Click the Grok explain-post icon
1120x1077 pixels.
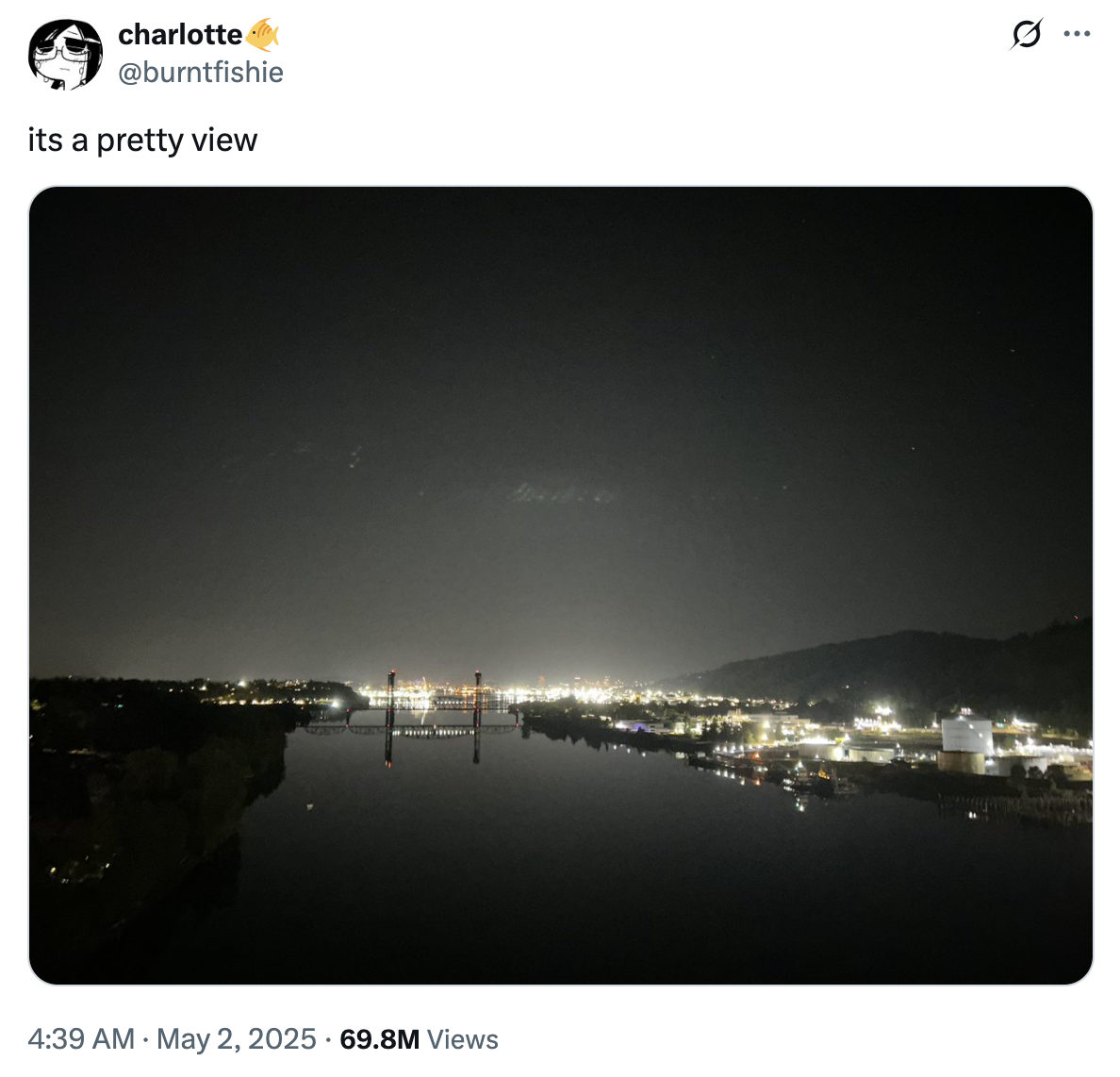[1027, 34]
